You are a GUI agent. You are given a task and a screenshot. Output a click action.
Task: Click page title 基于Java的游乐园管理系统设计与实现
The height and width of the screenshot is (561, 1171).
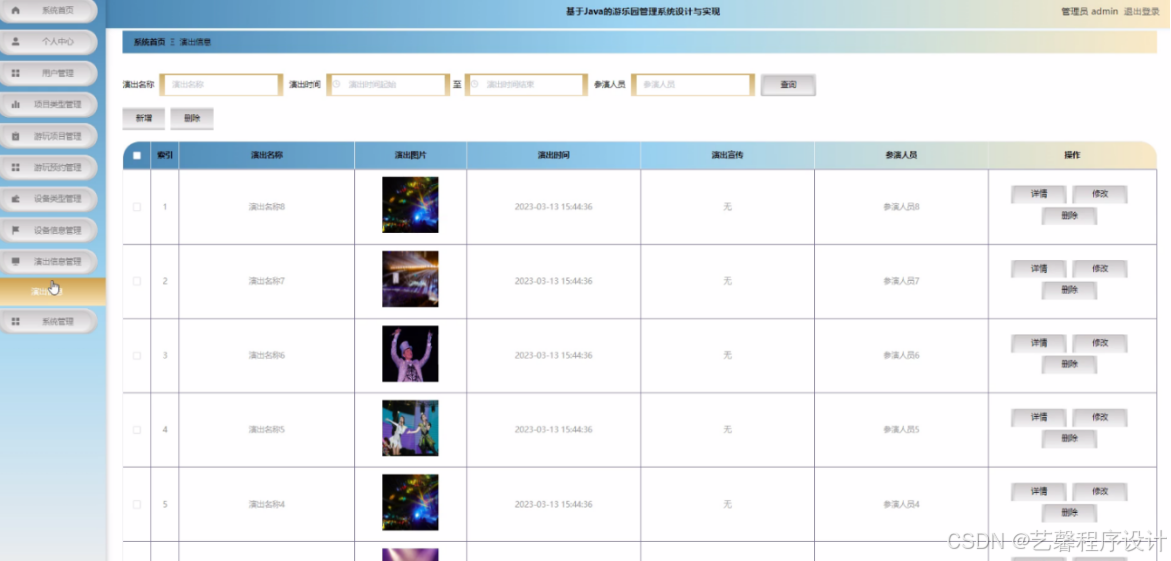pos(643,11)
